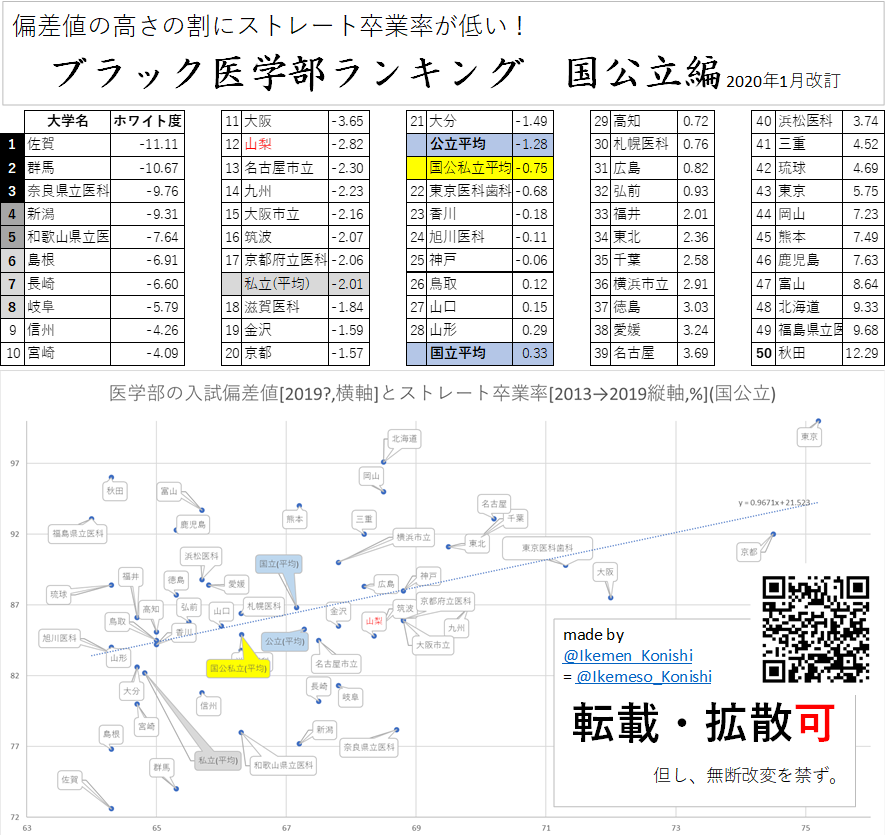The height and width of the screenshot is (835, 885).
Task: Select the 東京医科歯科 chart data label
Action: point(547,548)
